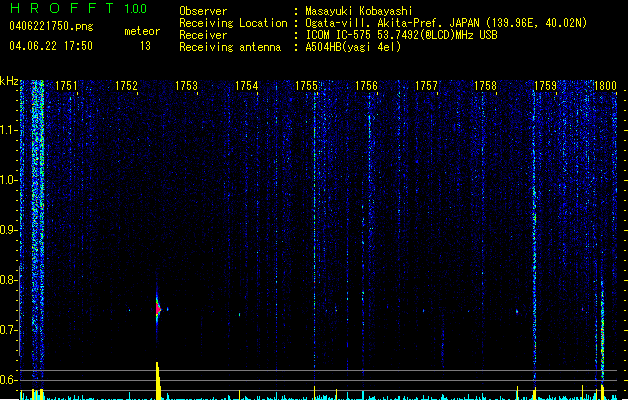Click the 0.9 frequency axis label
Screen dimensions: 629x400
click(x=9, y=230)
